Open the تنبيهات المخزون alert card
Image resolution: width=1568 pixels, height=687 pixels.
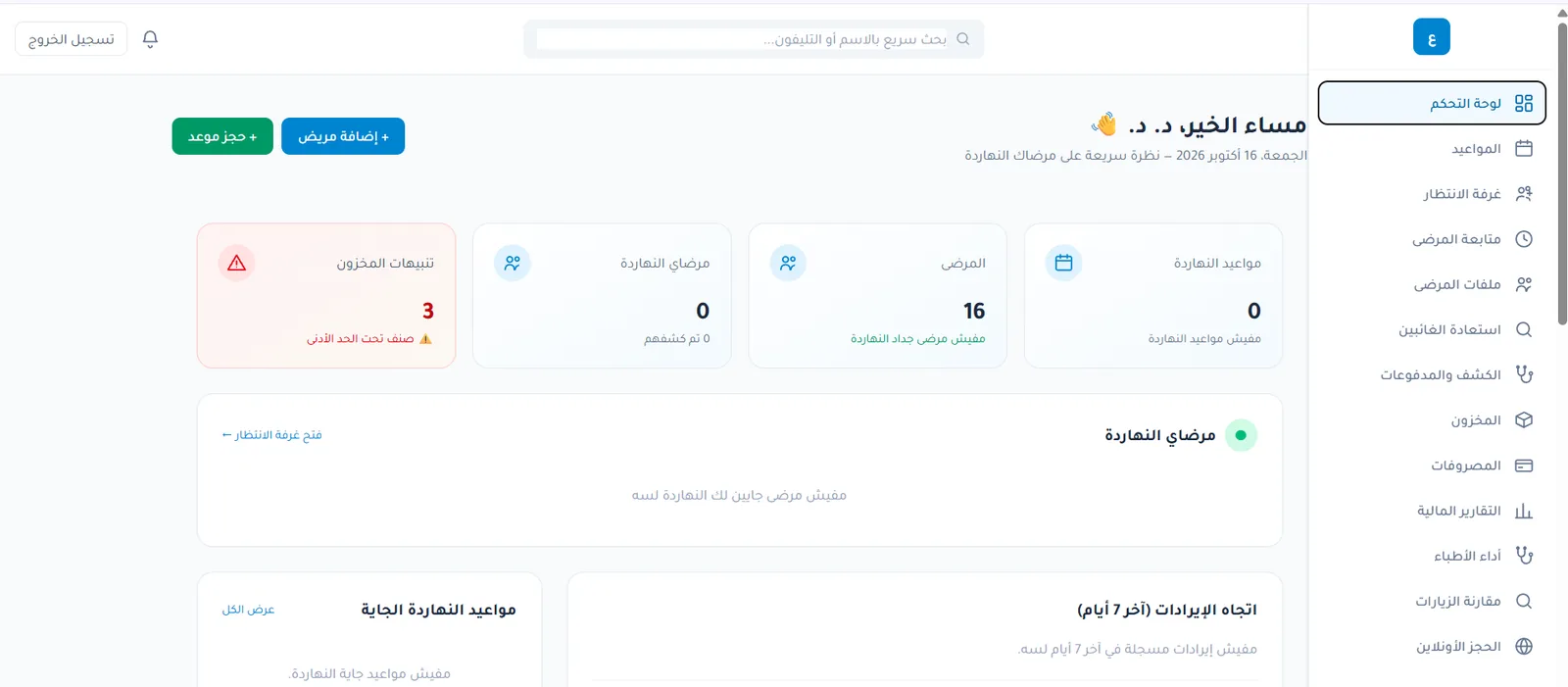coord(326,296)
